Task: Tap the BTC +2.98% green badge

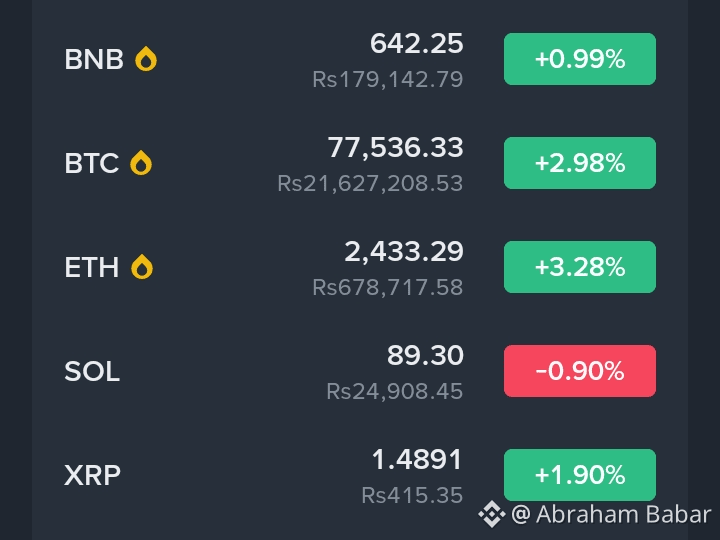Action: tap(579, 163)
